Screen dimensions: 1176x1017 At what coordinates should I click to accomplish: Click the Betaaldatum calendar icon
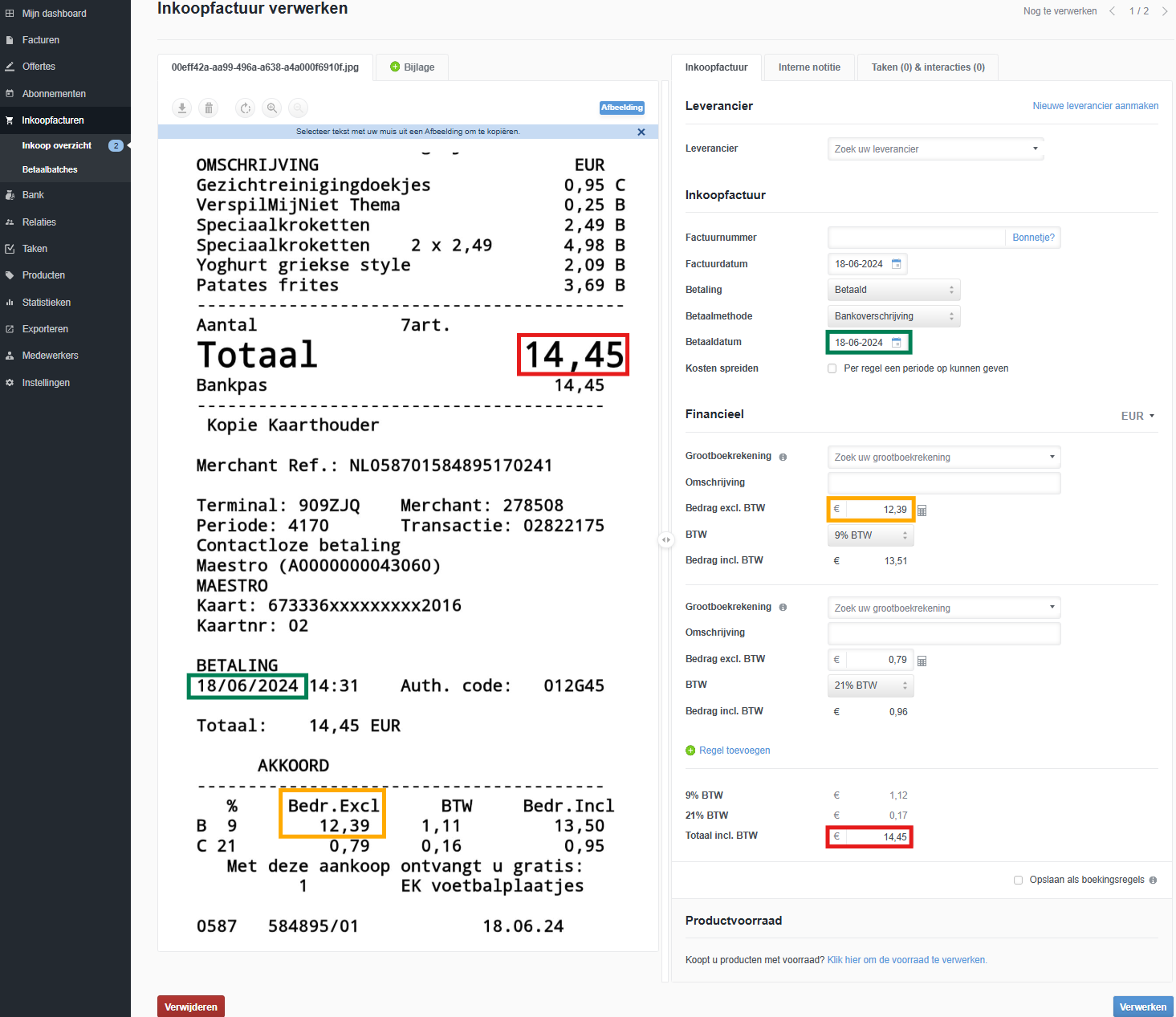point(897,343)
